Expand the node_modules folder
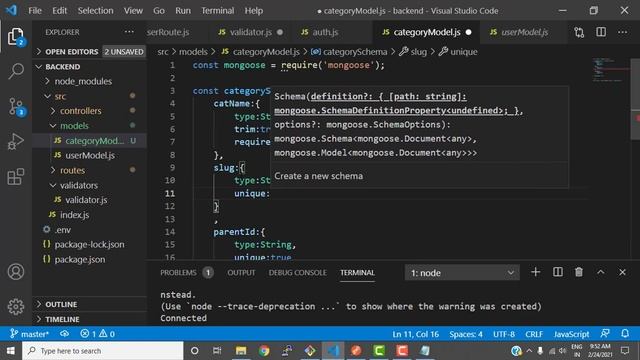640x360 pixels. tap(83, 81)
